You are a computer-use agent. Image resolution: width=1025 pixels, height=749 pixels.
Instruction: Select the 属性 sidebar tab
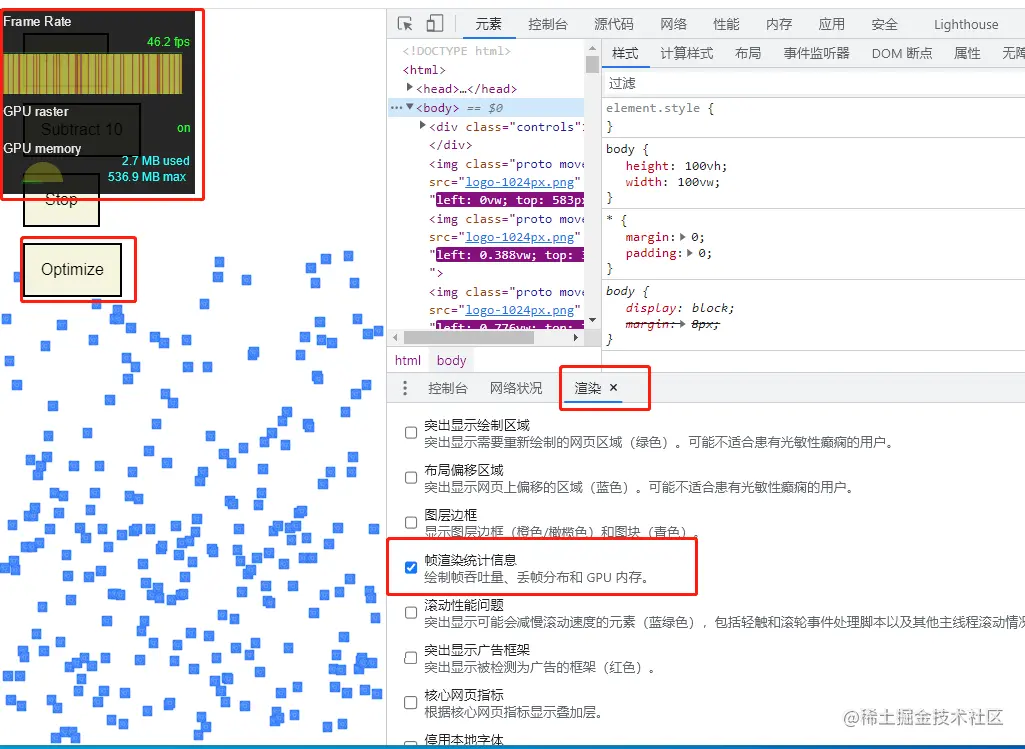pyautogui.click(x=967, y=54)
